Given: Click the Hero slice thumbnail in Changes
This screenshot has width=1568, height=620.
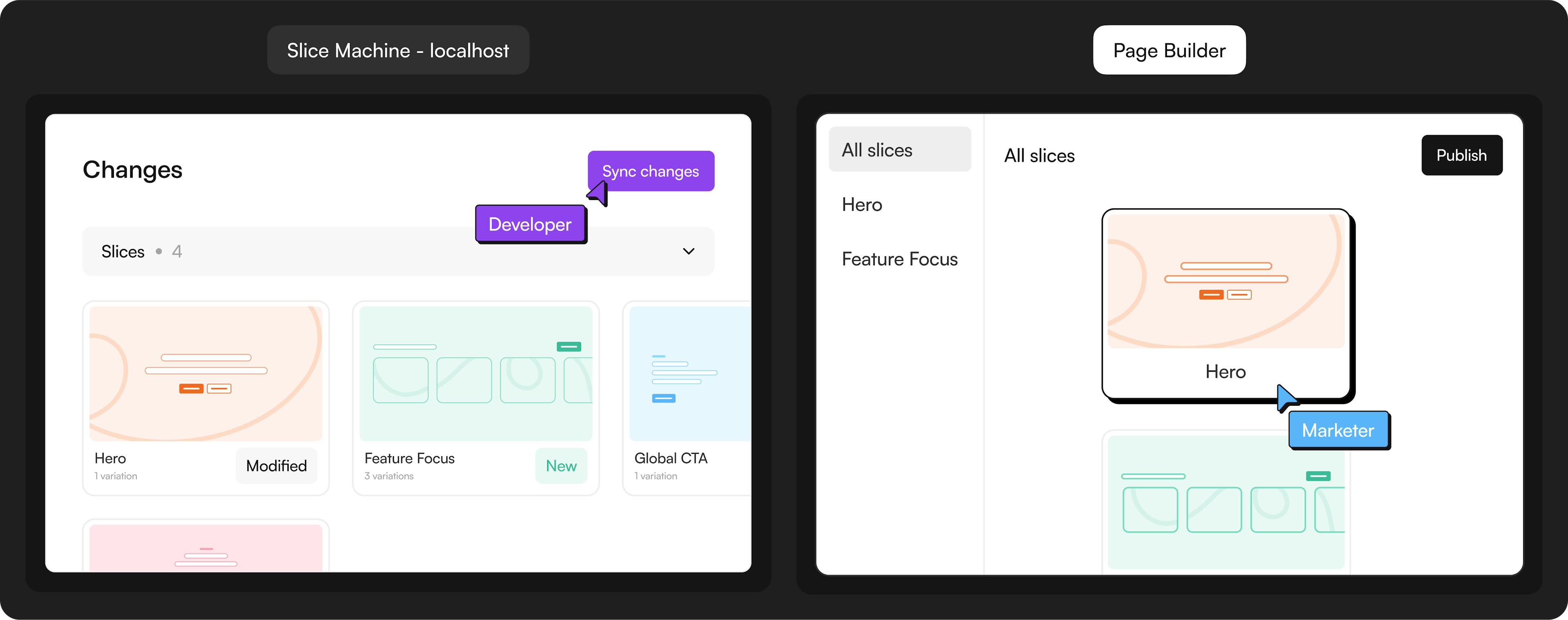Looking at the screenshot, I should coord(206,373).
